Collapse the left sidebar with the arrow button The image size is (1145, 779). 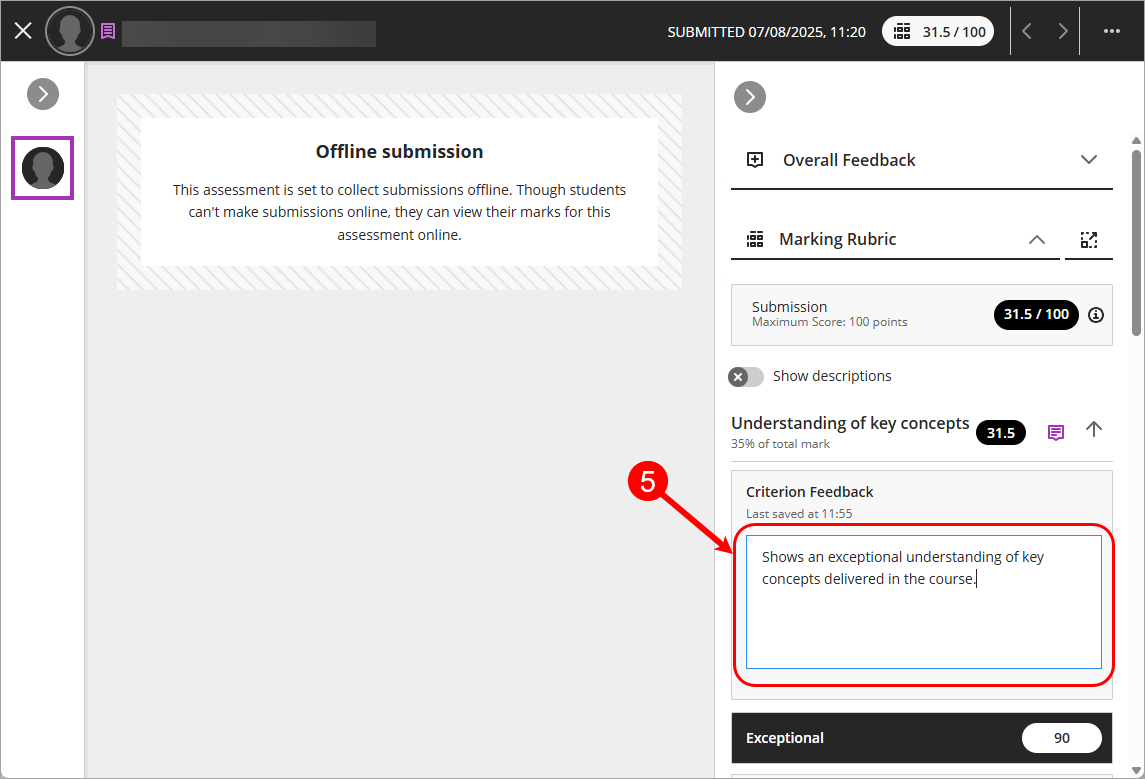pos(43,94)
